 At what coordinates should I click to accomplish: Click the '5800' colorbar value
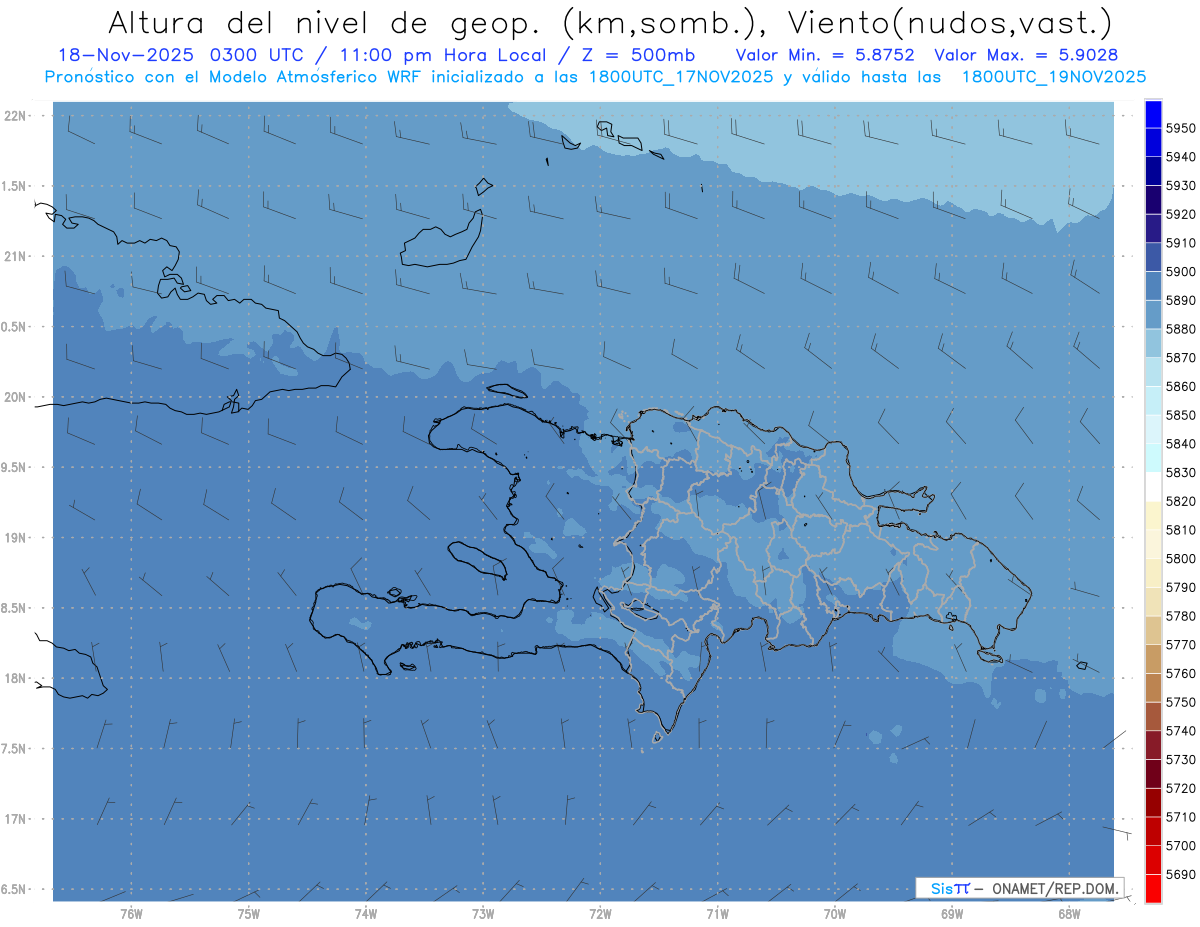coord(1182,558)
